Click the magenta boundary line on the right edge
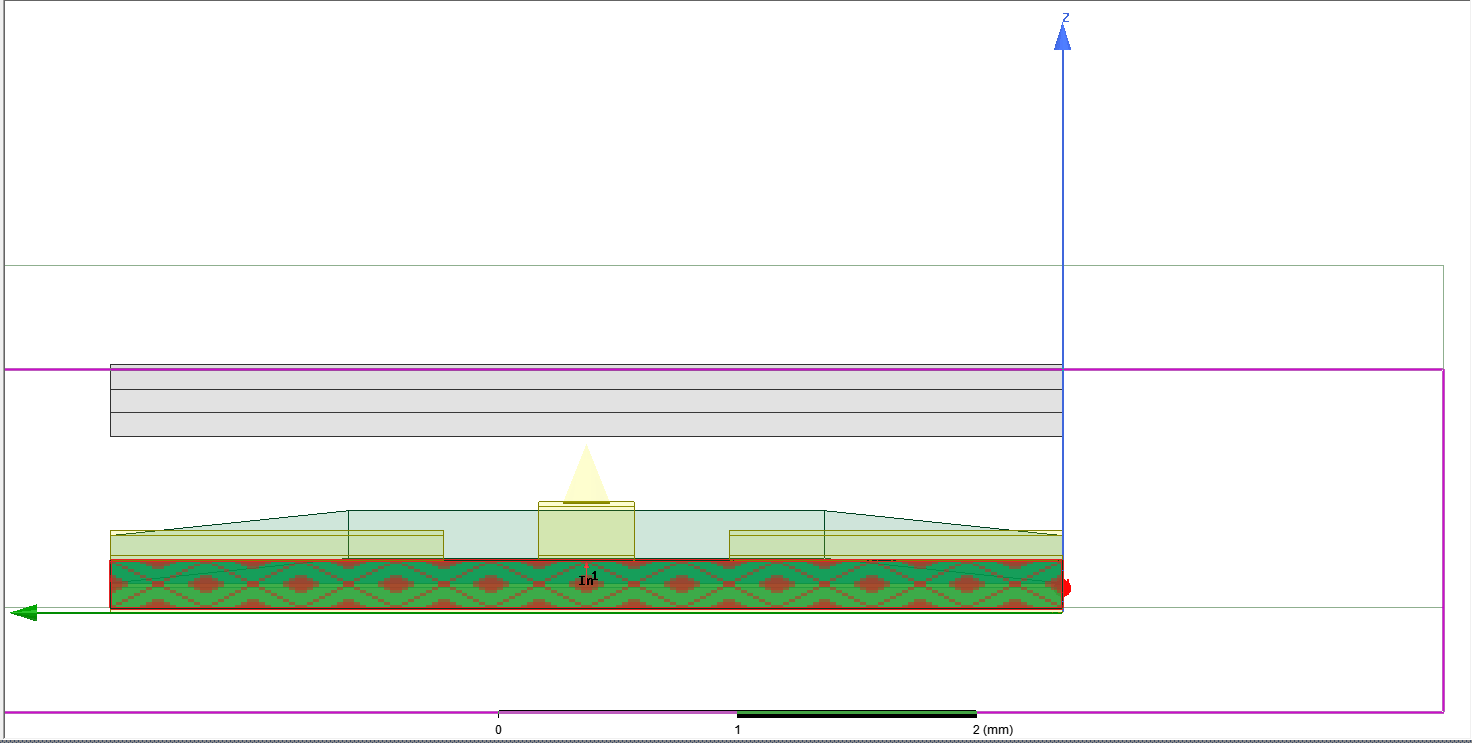This screenshot has width=1472, height=743. point(1443,540)
